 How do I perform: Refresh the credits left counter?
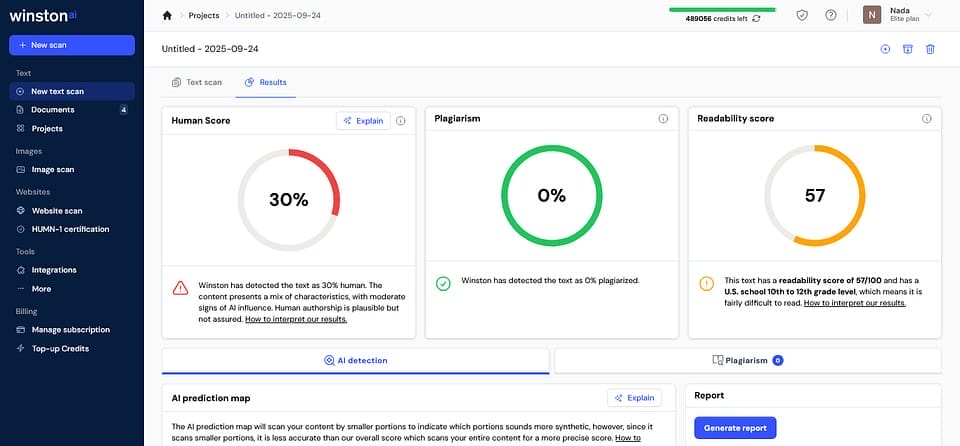coord(757,19)
